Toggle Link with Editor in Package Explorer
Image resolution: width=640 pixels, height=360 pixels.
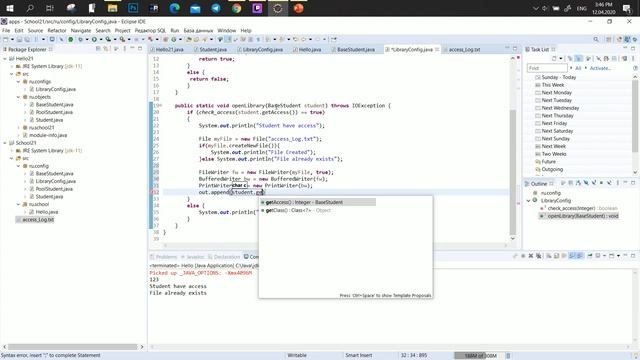[105, 49]
